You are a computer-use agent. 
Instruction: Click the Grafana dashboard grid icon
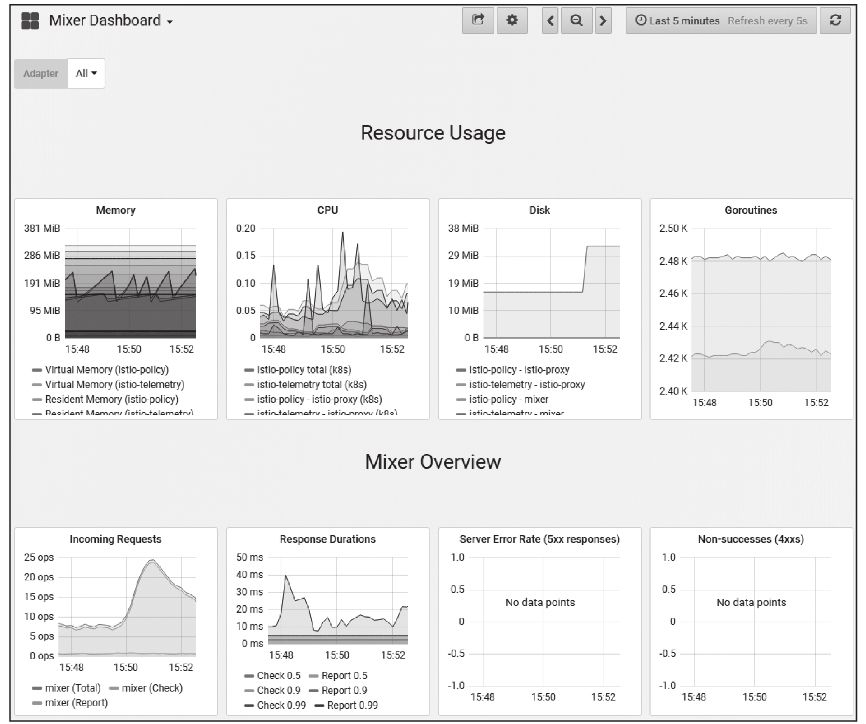point(30,21)
